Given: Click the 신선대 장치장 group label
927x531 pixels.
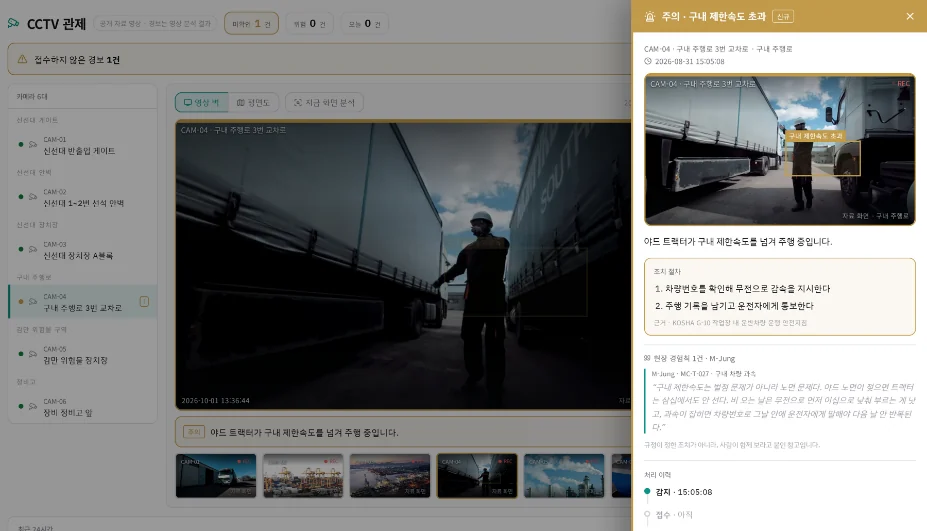Looking at the screenshot, I should (37, 225).
